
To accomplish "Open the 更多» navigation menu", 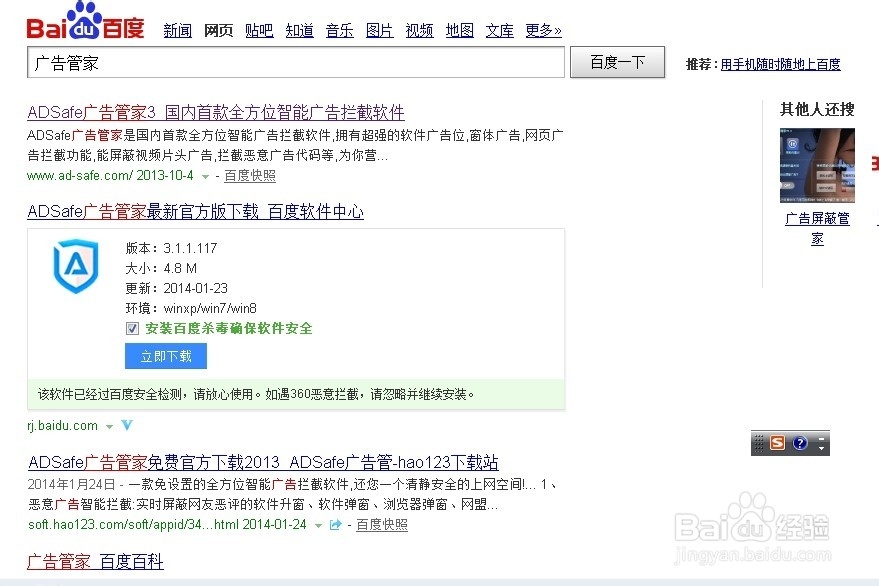I will click(542, 31).
